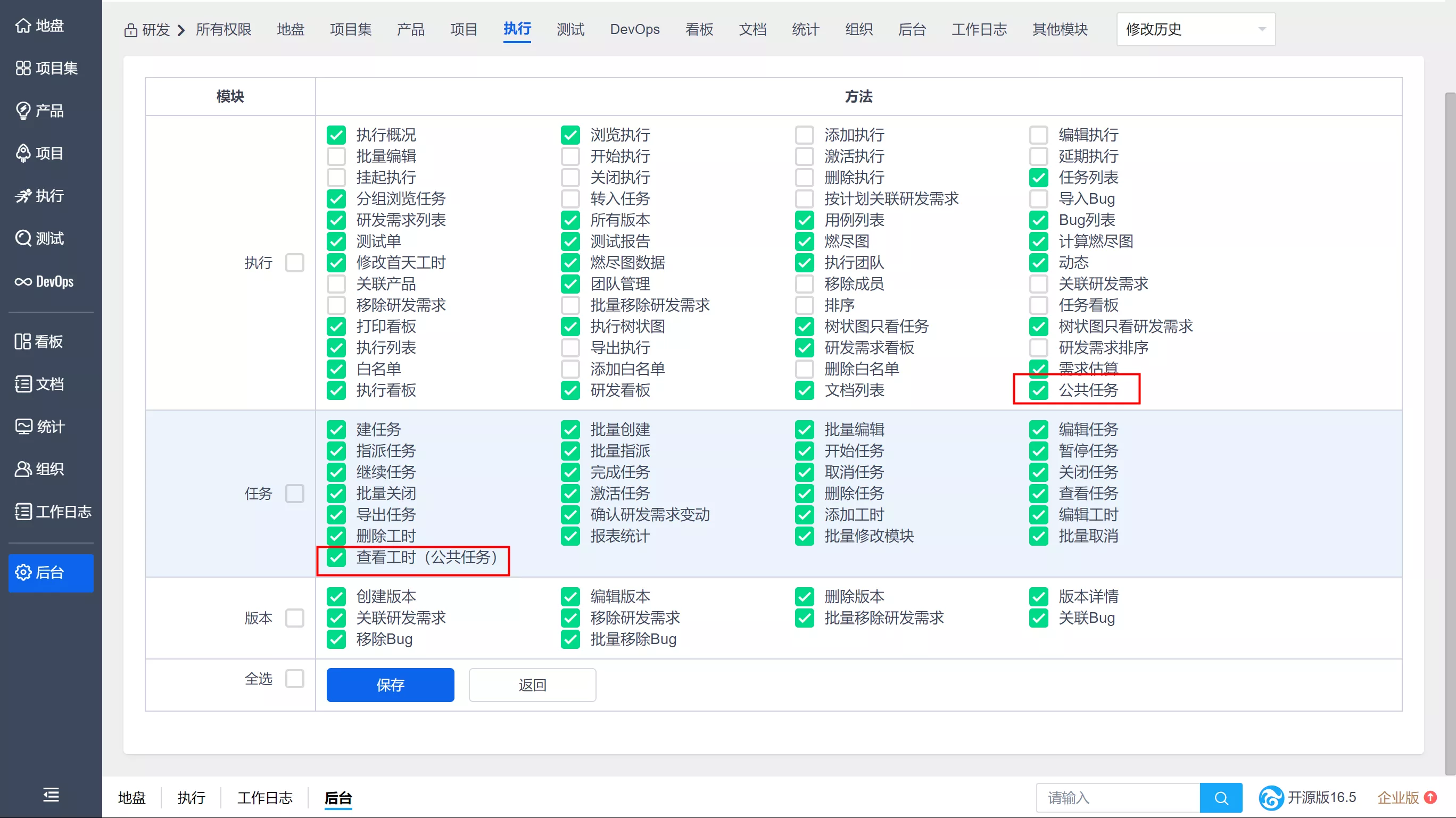Open 项目集 program icon in sidebar
Viewport: 1456px width, 818px height.
tap(23, 68)
